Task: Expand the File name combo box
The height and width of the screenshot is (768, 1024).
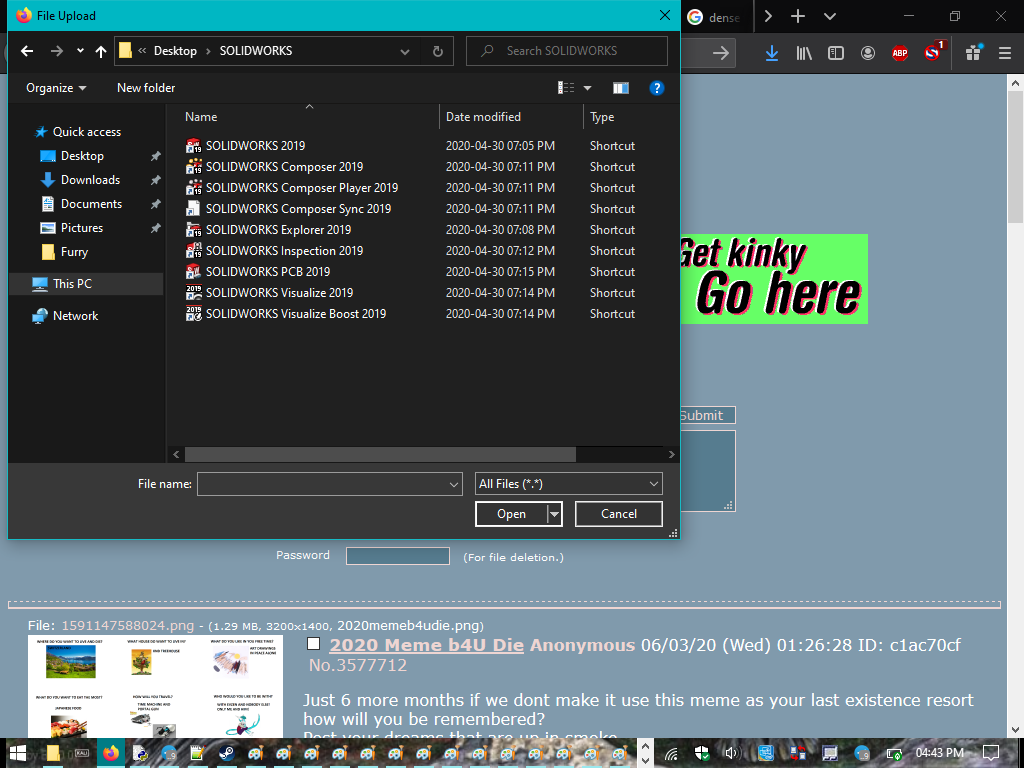Action: tap(453, 485)
